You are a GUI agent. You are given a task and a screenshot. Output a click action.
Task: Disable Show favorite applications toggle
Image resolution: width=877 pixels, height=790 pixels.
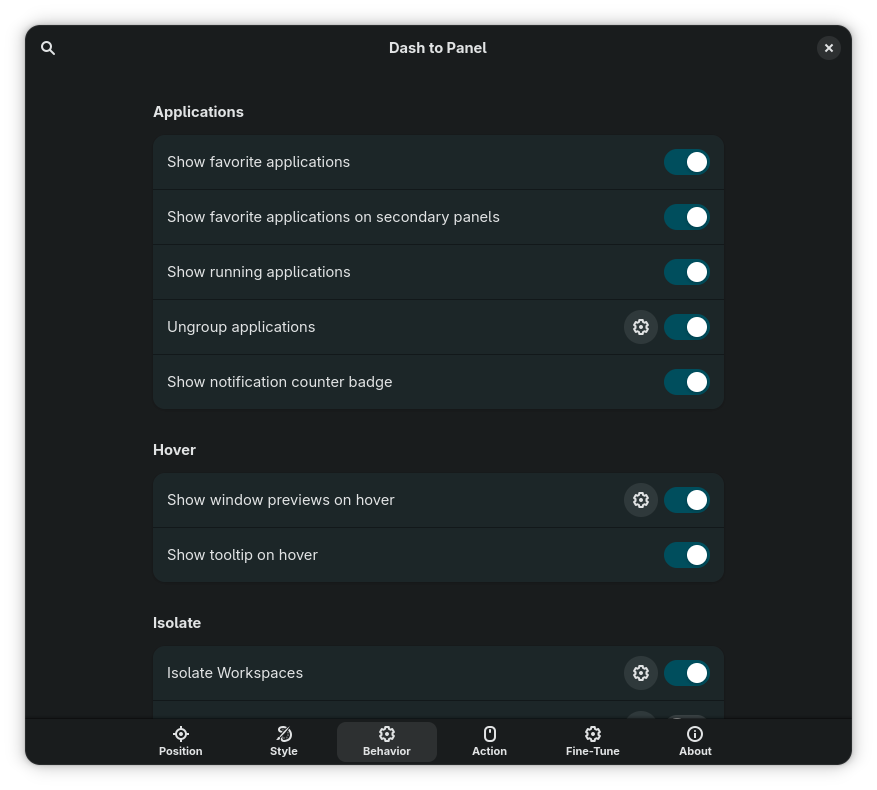coord(687,162)
